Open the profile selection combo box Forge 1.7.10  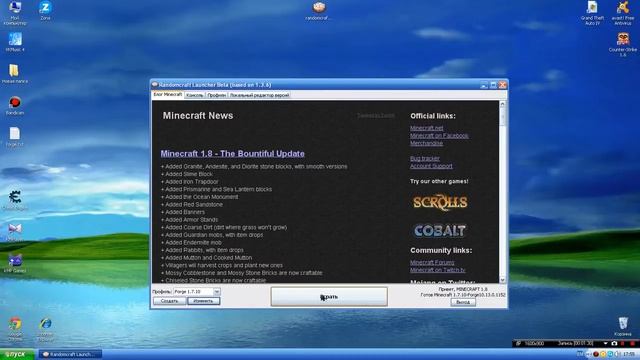point(197,291)
